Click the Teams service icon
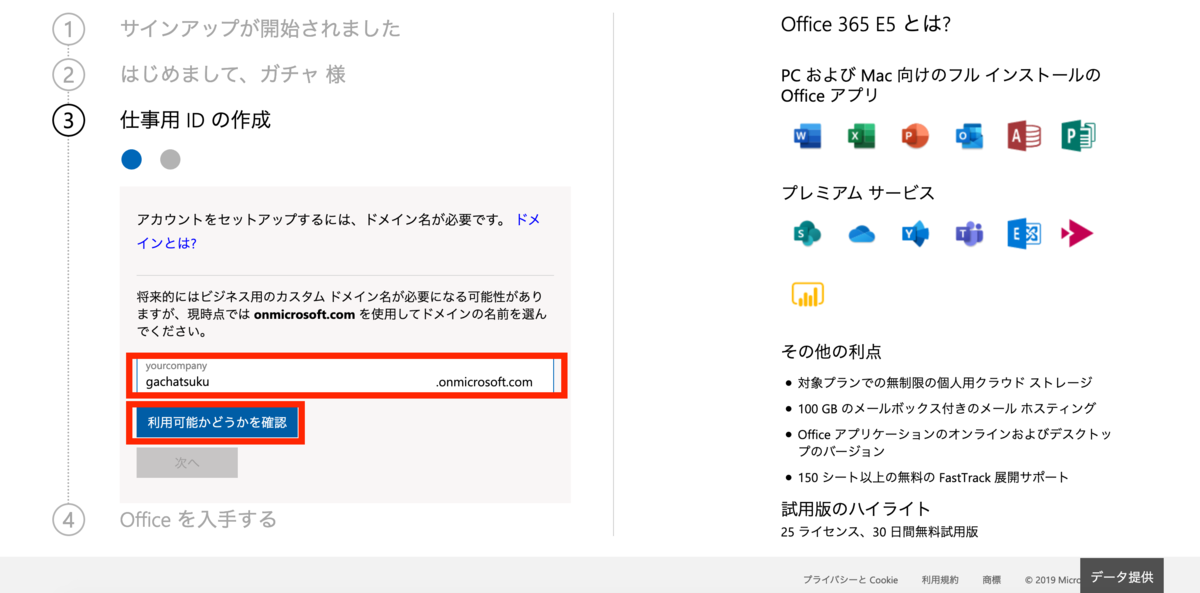The width and height of the screenshot is (1200, 593). (x=969, y=233)
